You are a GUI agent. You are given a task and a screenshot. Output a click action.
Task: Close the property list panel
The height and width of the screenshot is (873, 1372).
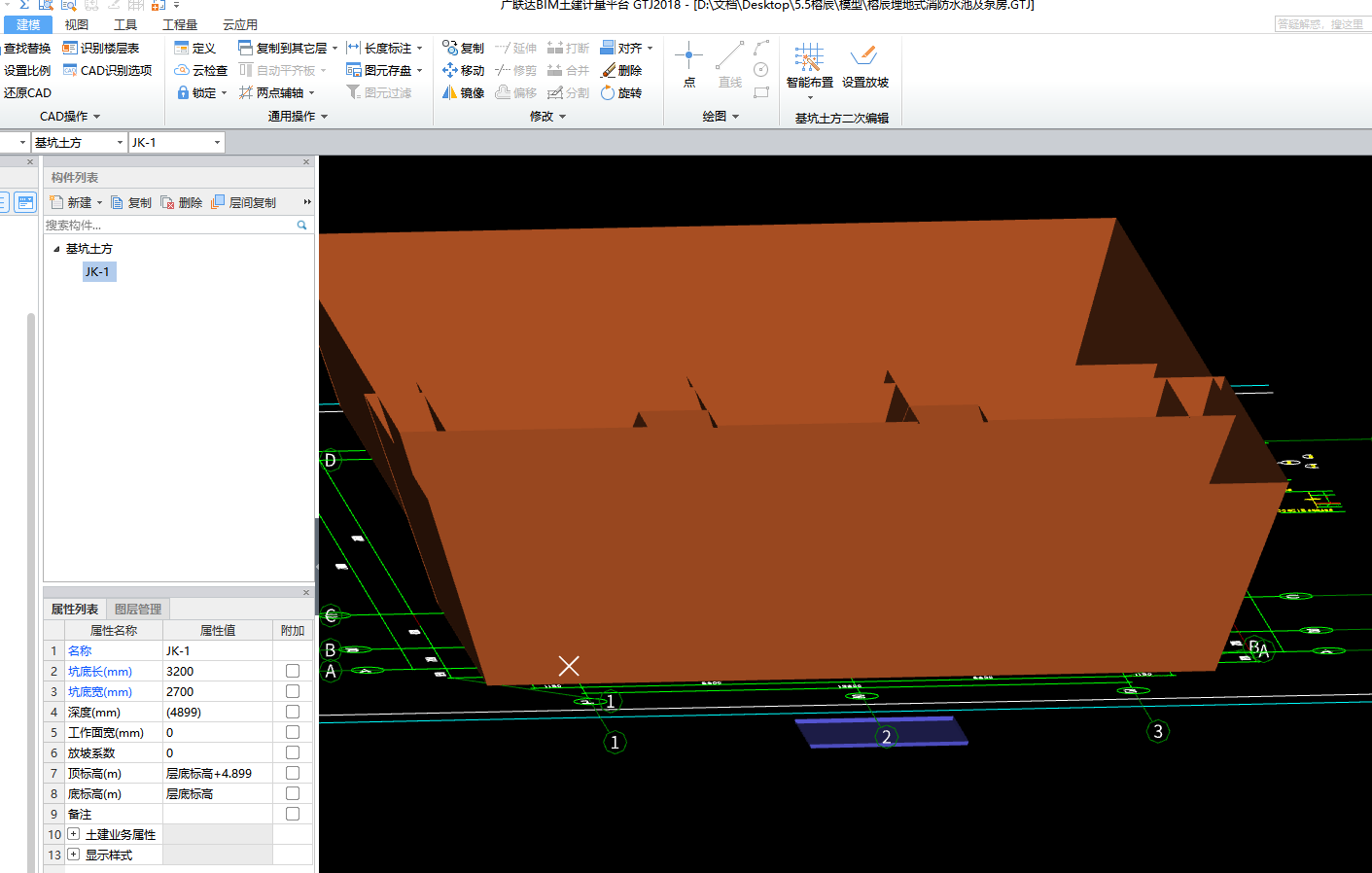[x=306, y=592]
